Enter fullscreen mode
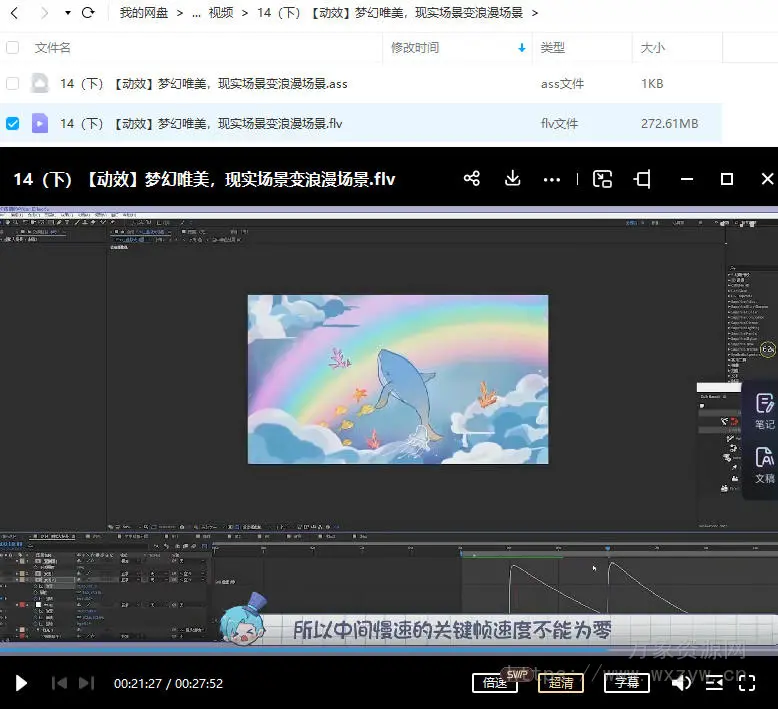The width and height of the screenshot is (778, 709). (x=747, y=683)
